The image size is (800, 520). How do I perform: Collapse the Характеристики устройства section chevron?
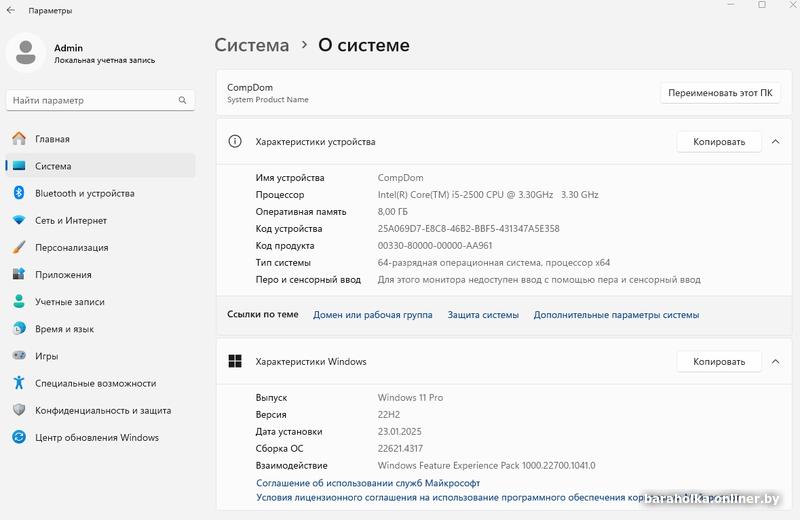click(776, 141)
